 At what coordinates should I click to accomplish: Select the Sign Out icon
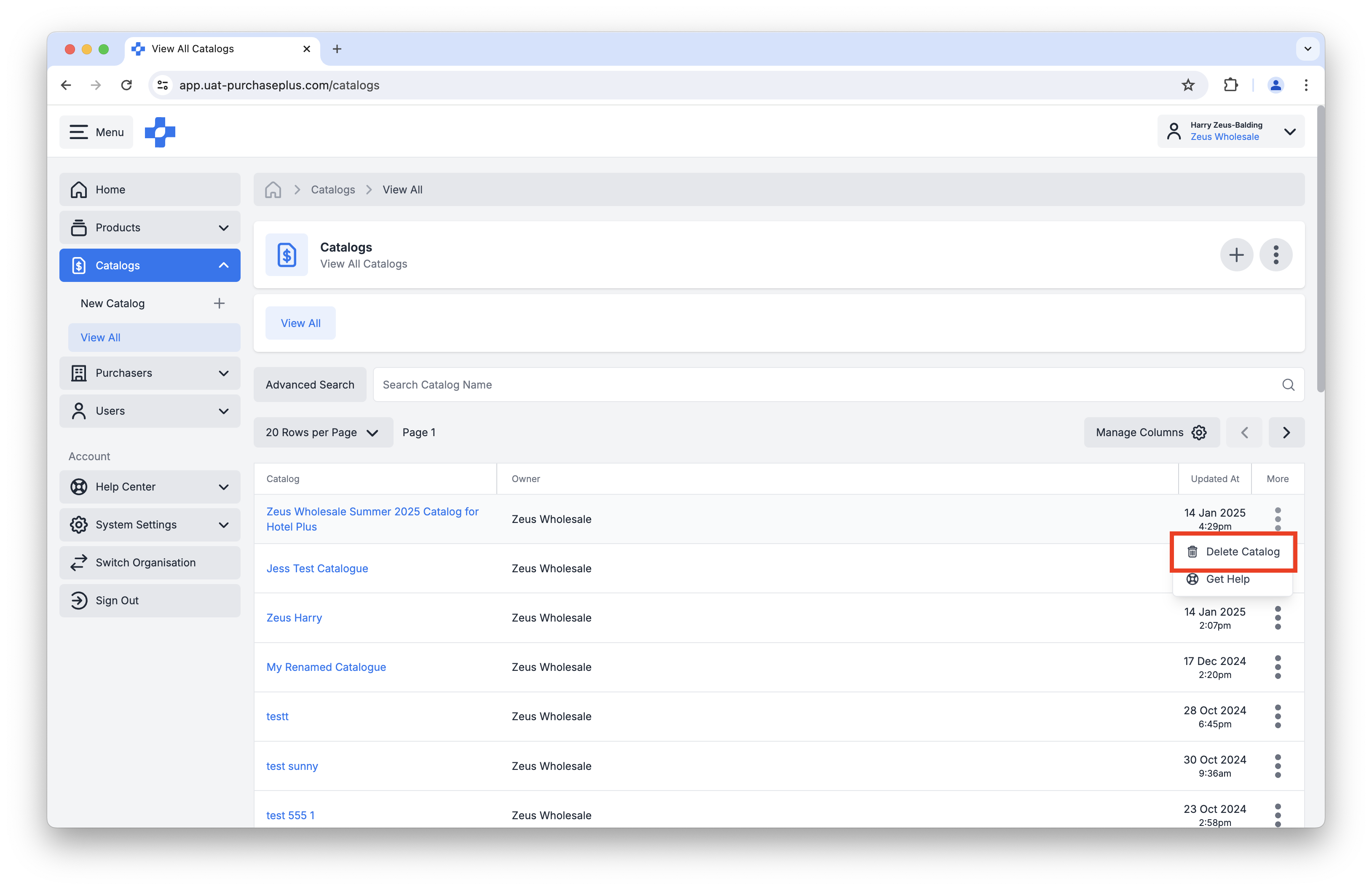pyautogui.click(x=79, y=600)
